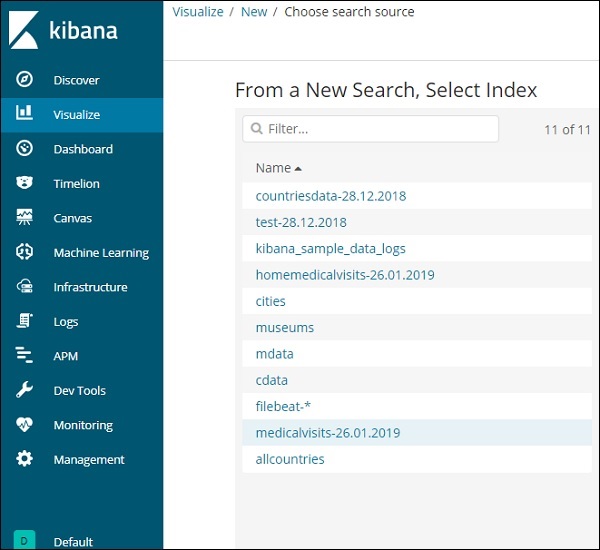
Task: Open the Dashboard icon in sidebar
Action: coord(25,149)
